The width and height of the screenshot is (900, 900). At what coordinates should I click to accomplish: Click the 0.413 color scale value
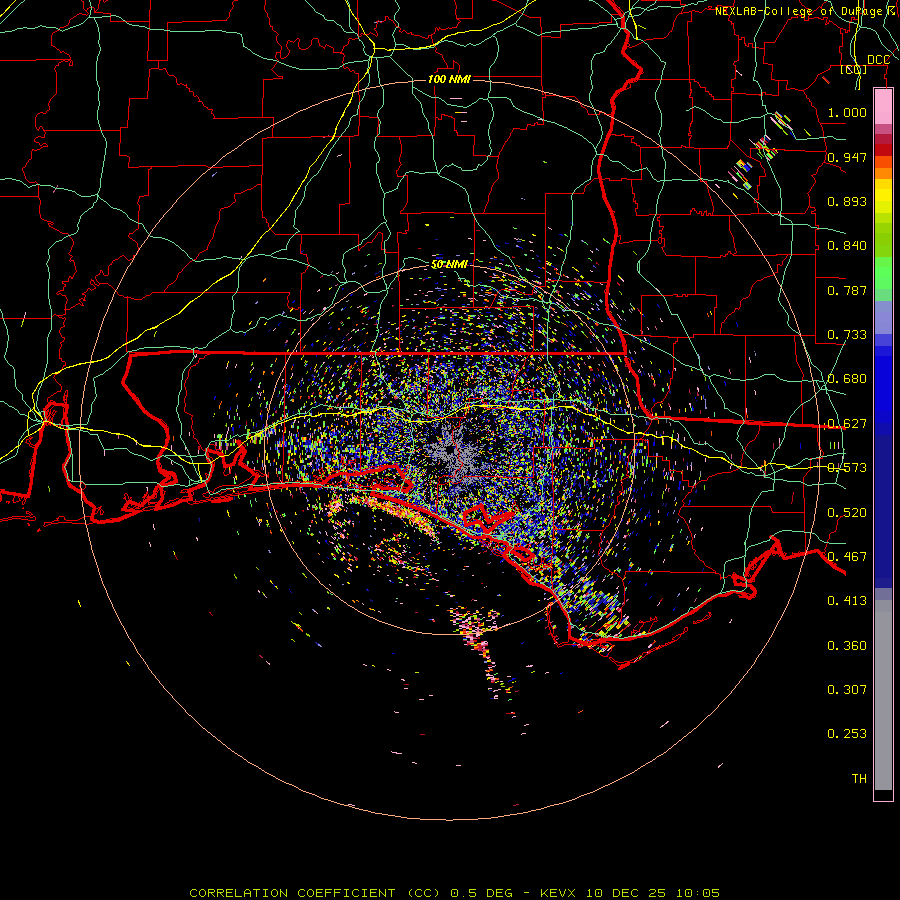click(847, 601)
